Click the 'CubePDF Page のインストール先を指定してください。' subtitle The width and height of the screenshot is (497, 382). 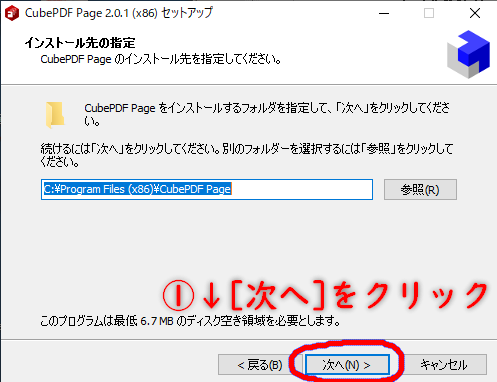tap(161, 59)
